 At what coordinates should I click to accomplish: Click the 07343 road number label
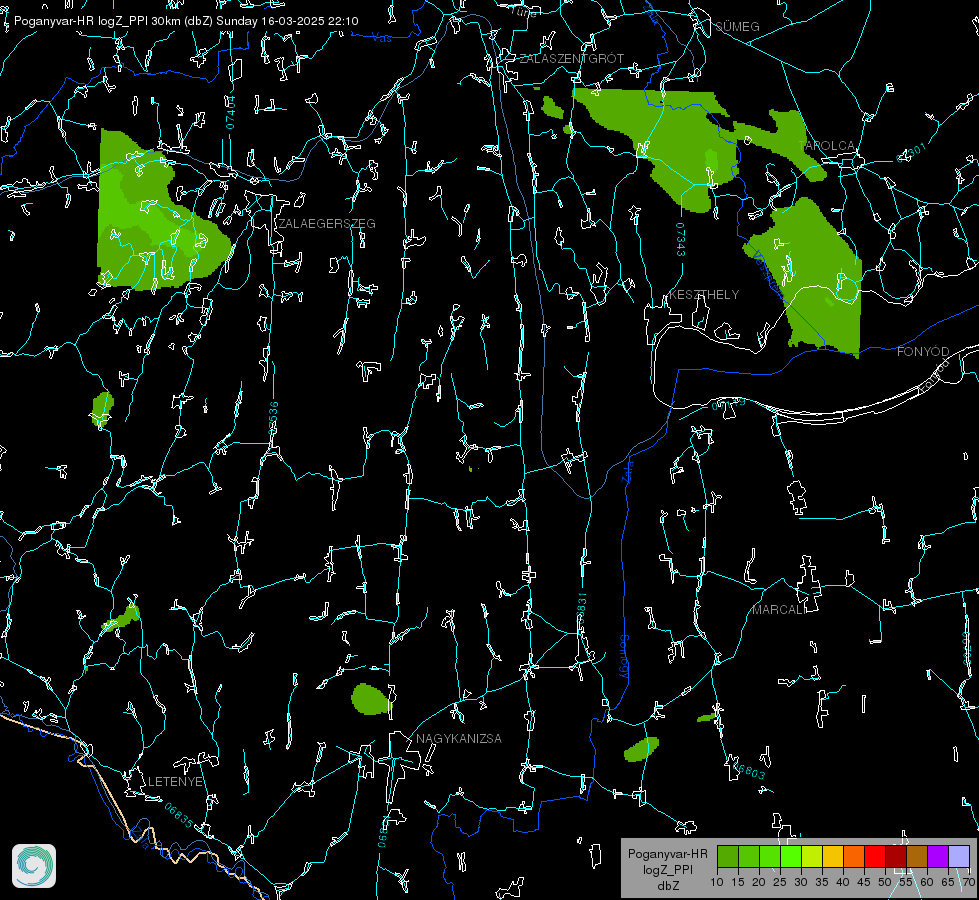(681, 240)
